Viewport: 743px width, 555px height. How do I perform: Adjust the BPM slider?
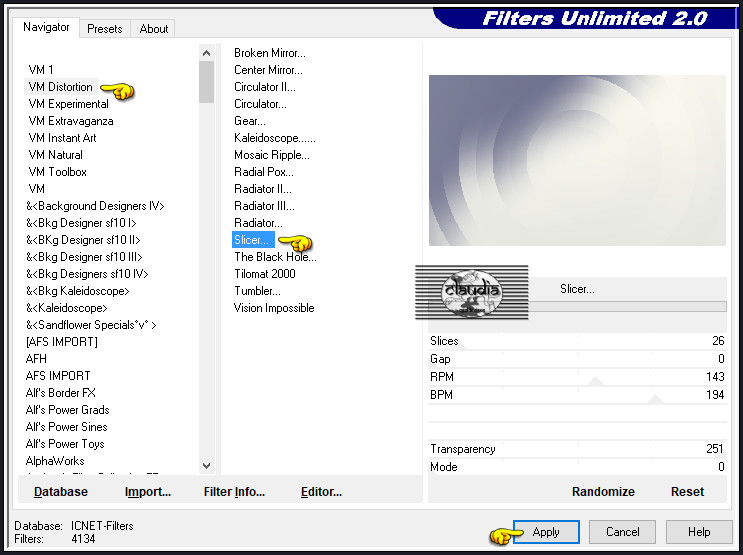tap(577, 395)
